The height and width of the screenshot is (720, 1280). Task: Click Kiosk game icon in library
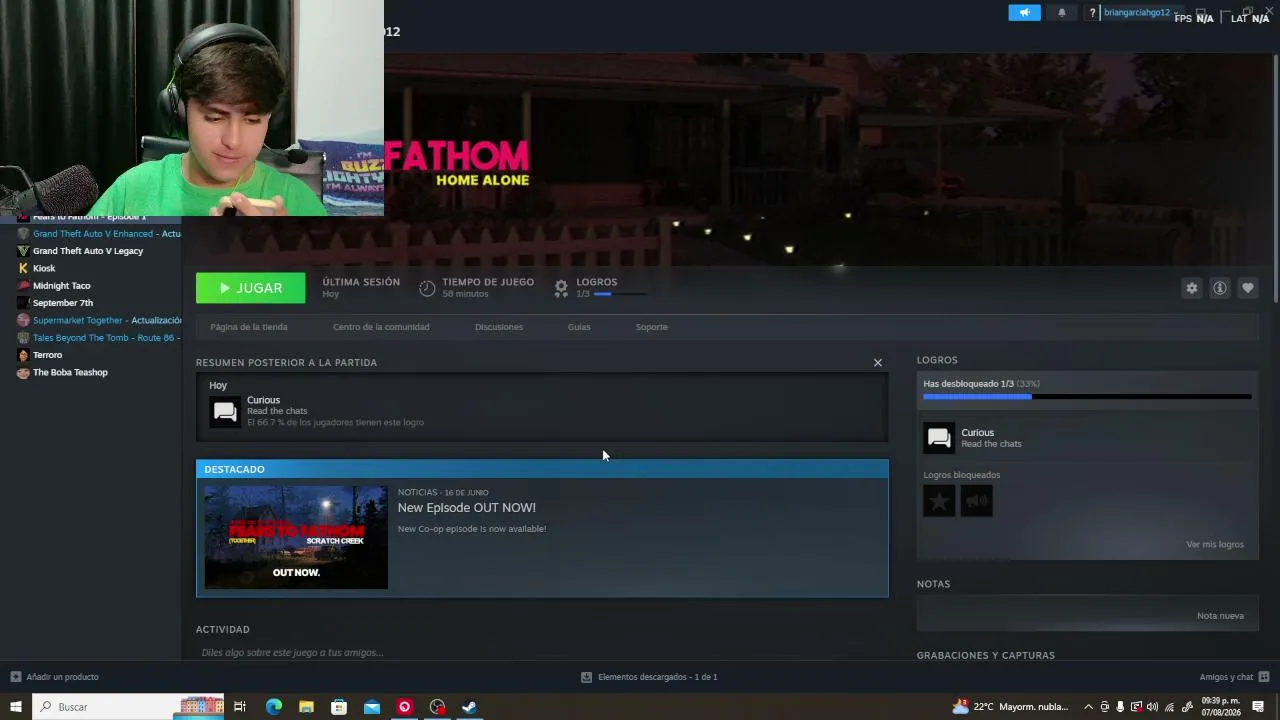tap(24, 268)
